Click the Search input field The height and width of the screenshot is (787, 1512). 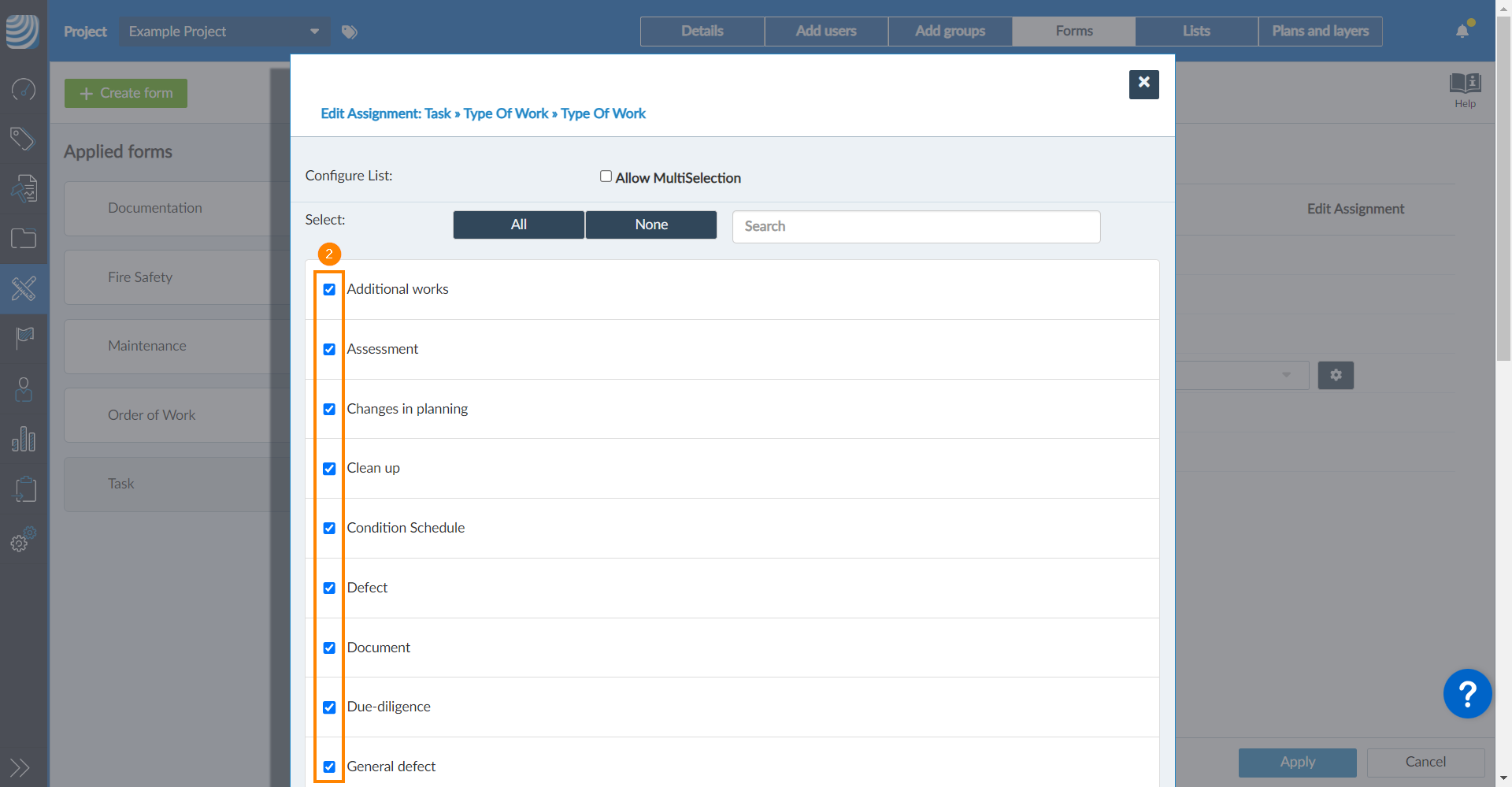pos(916,227)
